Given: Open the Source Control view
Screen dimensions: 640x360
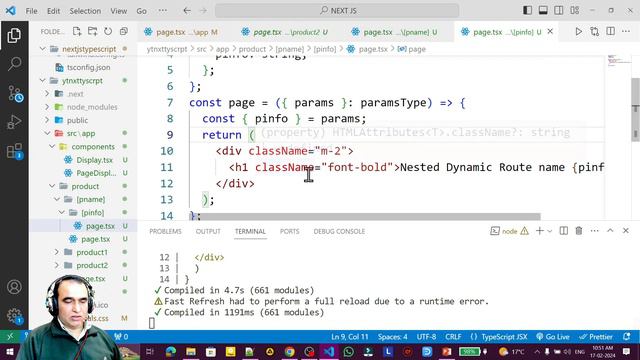Looking at the screenshot, I should [15, 93].
